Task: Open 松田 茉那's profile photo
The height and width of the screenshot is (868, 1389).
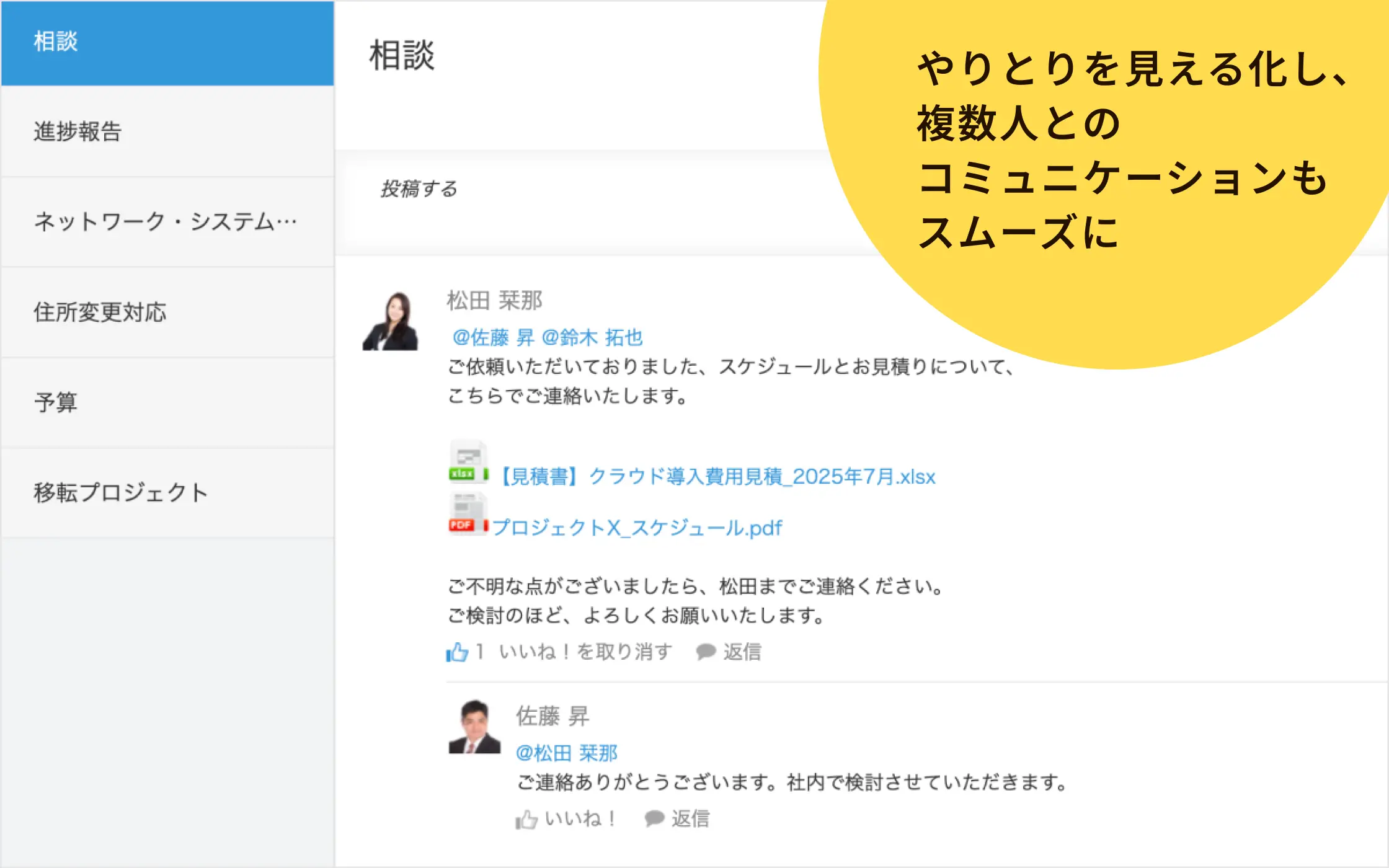Action: pos(391,321)
